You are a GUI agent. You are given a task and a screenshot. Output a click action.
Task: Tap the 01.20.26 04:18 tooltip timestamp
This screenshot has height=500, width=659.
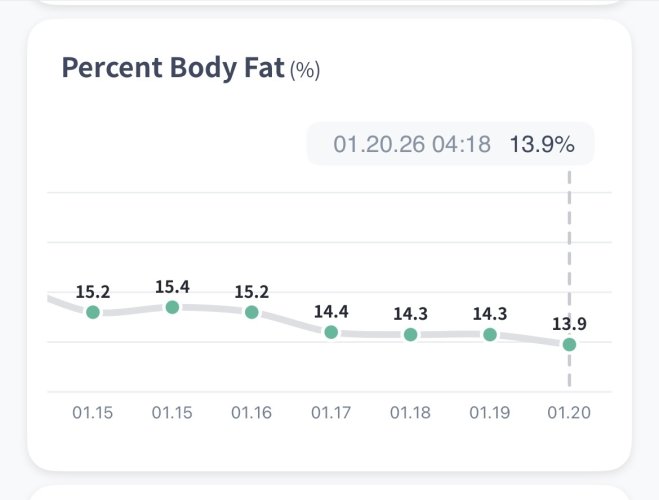[x=412, y=145]
